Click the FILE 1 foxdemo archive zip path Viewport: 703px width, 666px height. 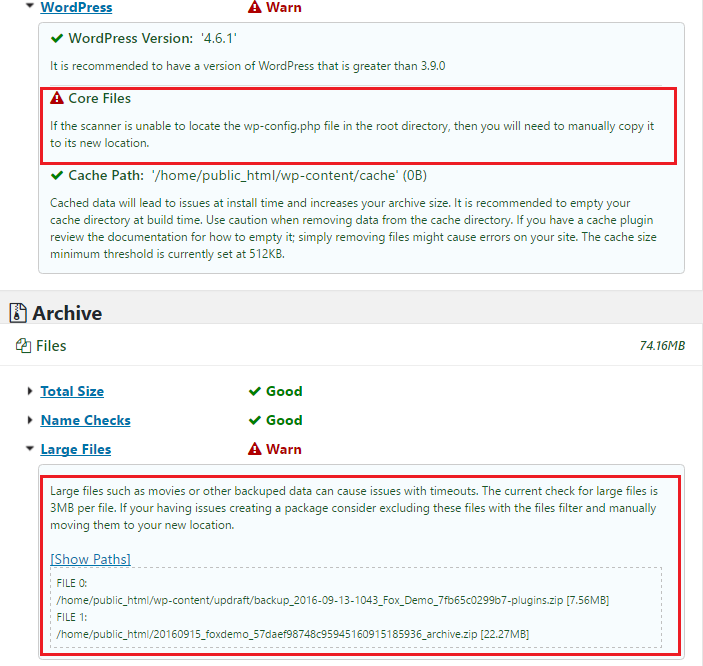coord(292,634)
